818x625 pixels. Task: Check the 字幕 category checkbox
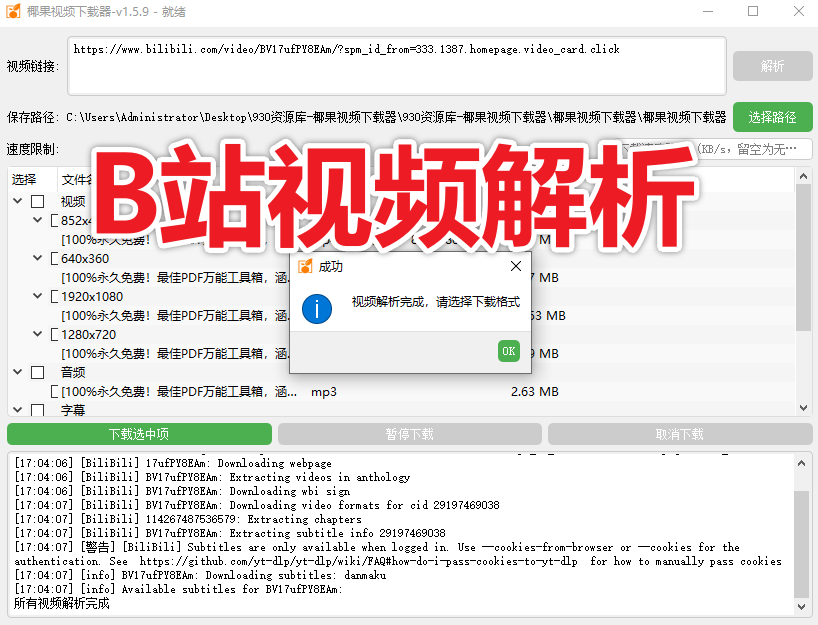38,410
